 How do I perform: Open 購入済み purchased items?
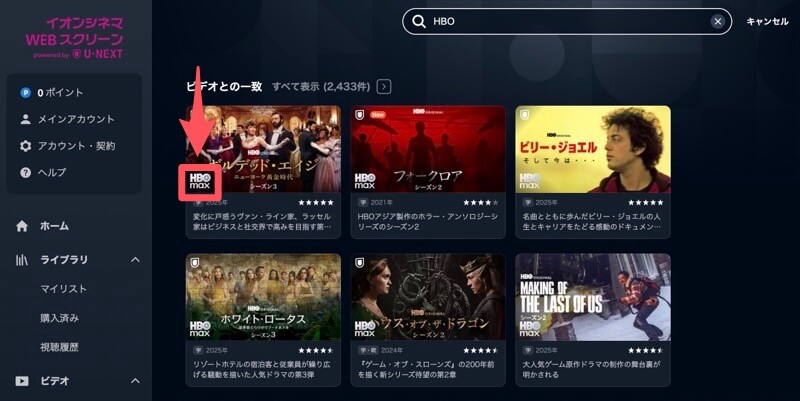[x=59, y=318]
